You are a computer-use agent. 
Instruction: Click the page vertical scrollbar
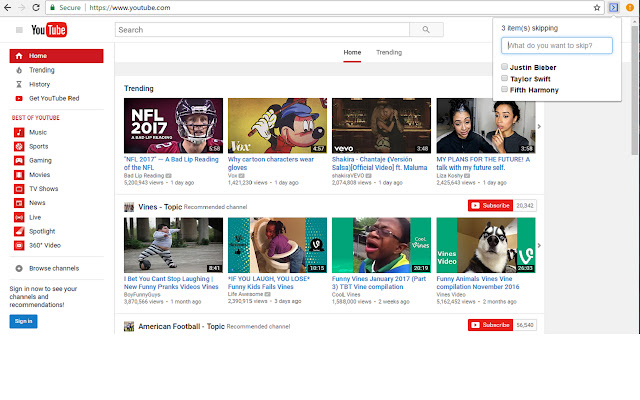[x=634, y=90]
